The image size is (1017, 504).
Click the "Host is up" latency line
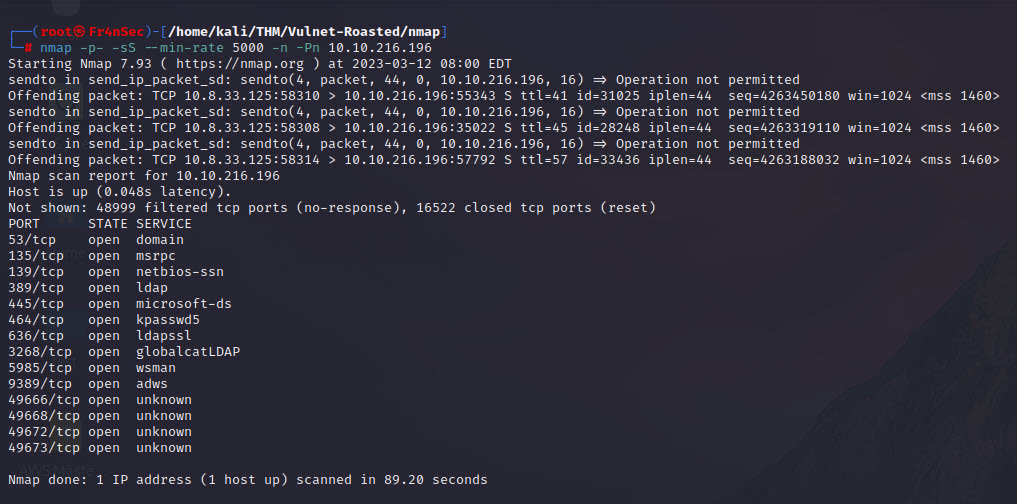119,192
